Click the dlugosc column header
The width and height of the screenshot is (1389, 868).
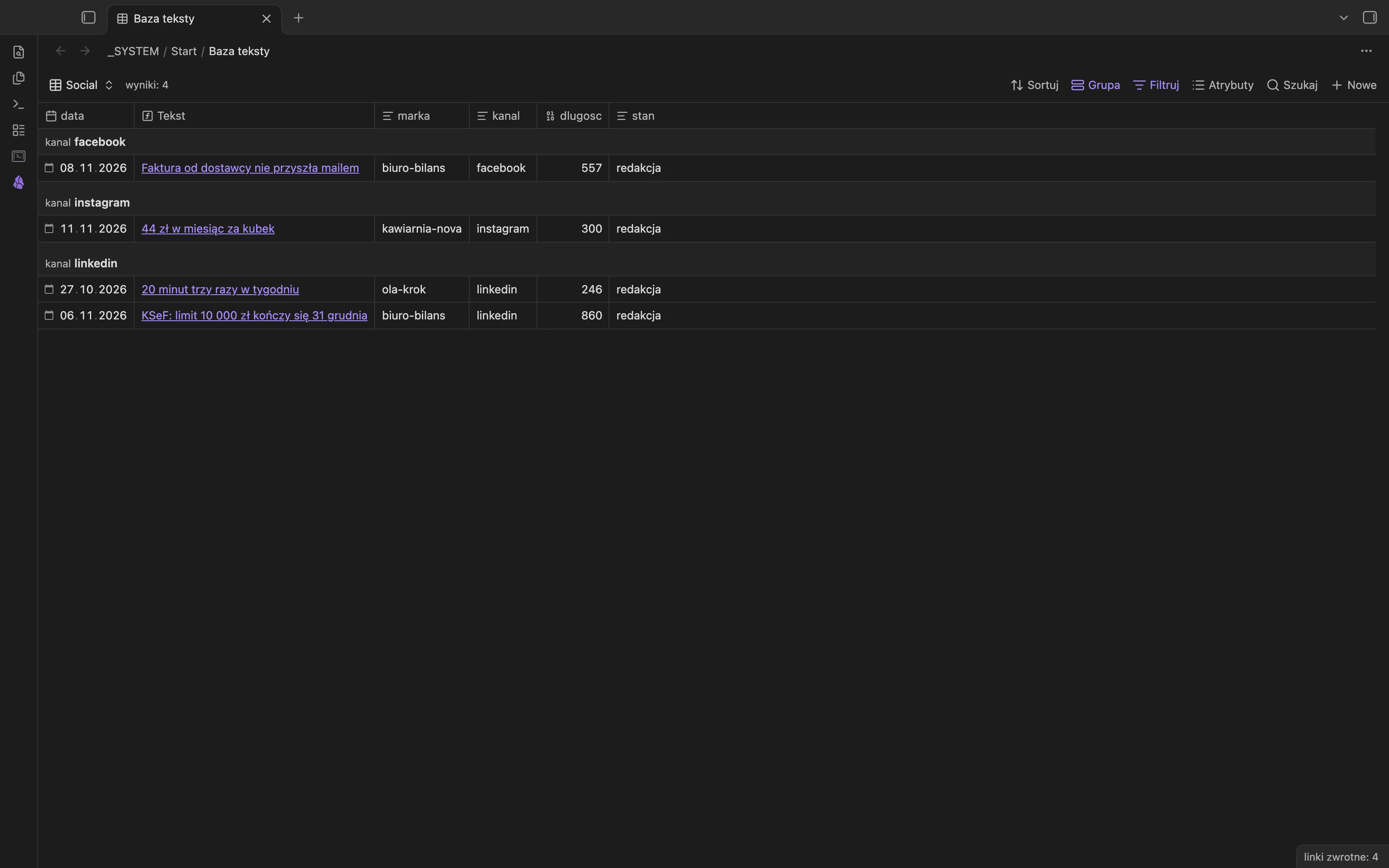pos(573,116)
